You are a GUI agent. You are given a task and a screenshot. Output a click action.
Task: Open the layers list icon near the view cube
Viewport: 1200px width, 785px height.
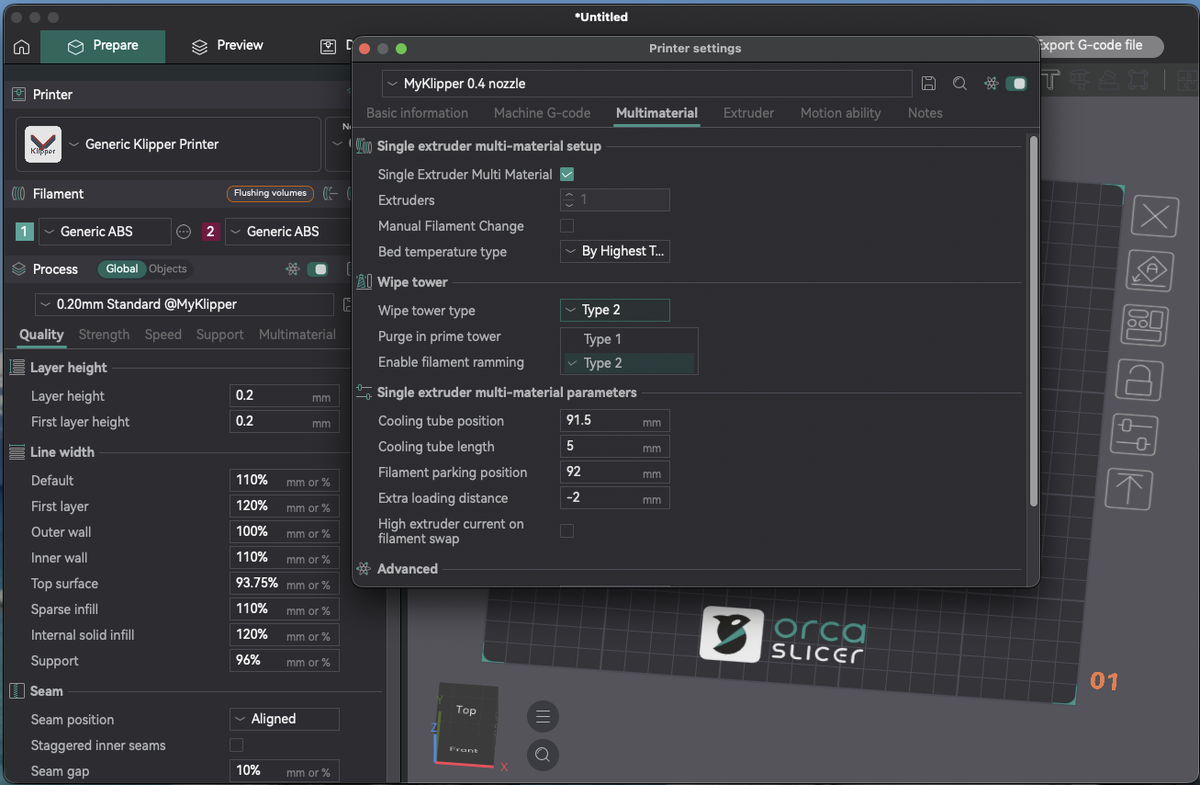pyautogui.click(x=543, y=716)
